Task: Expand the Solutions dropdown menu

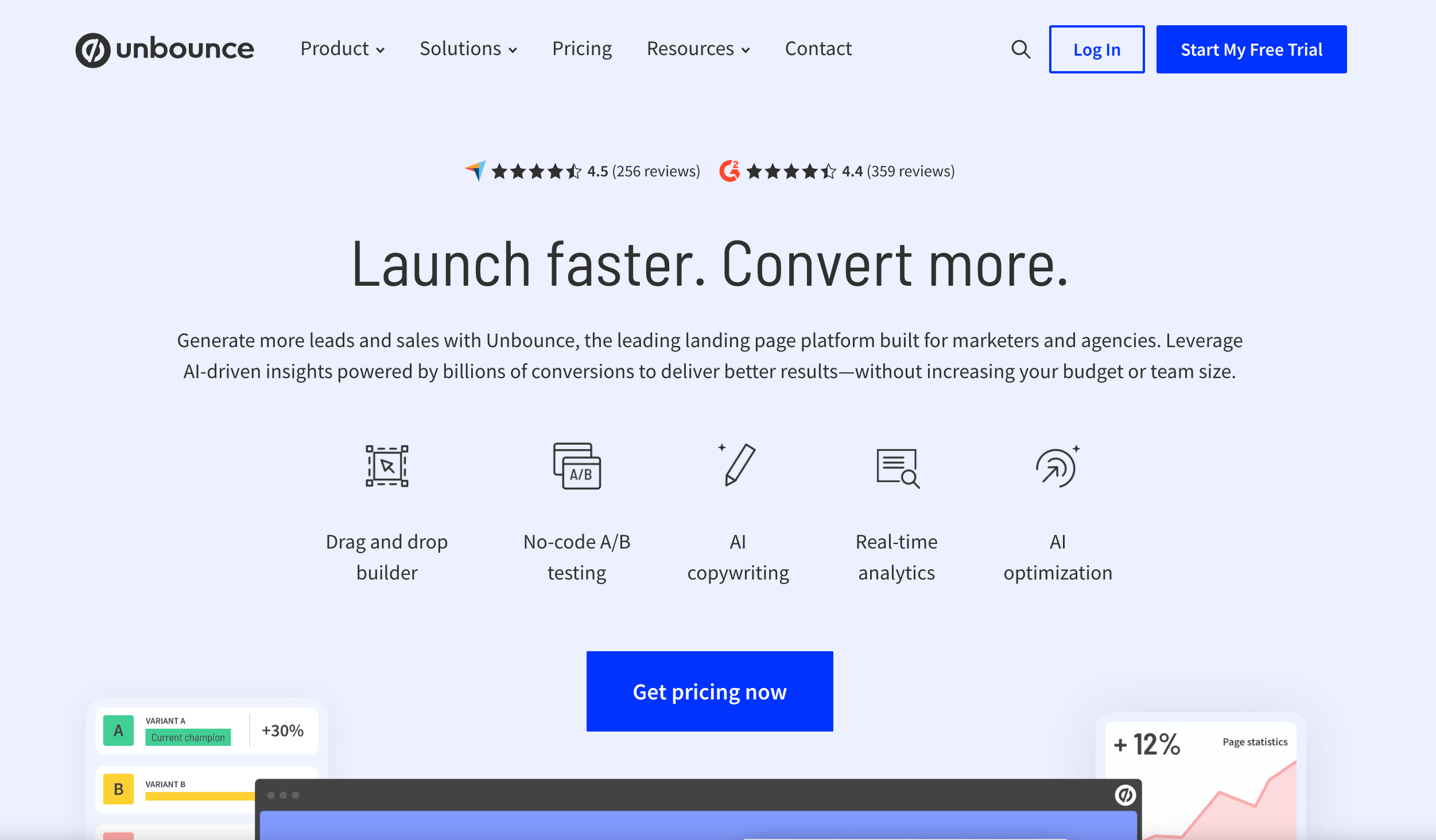Action: (x=467, y=48)
